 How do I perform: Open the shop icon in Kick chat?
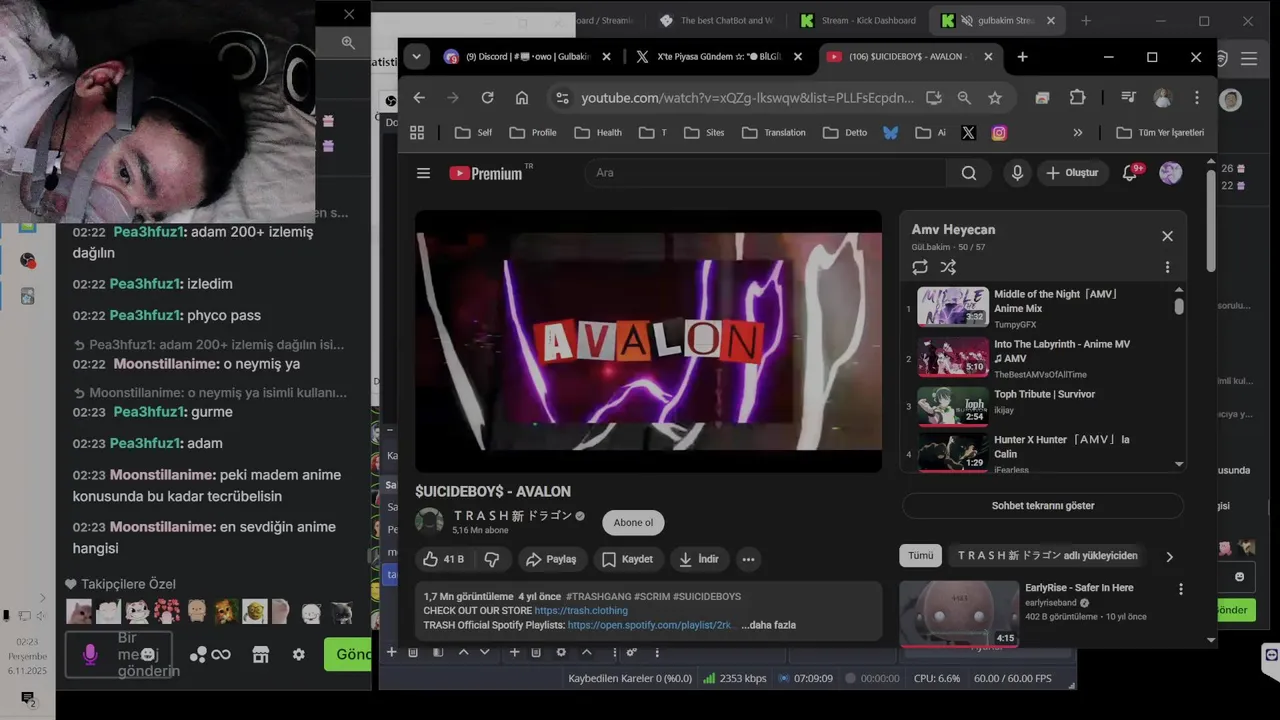point(260,654)
